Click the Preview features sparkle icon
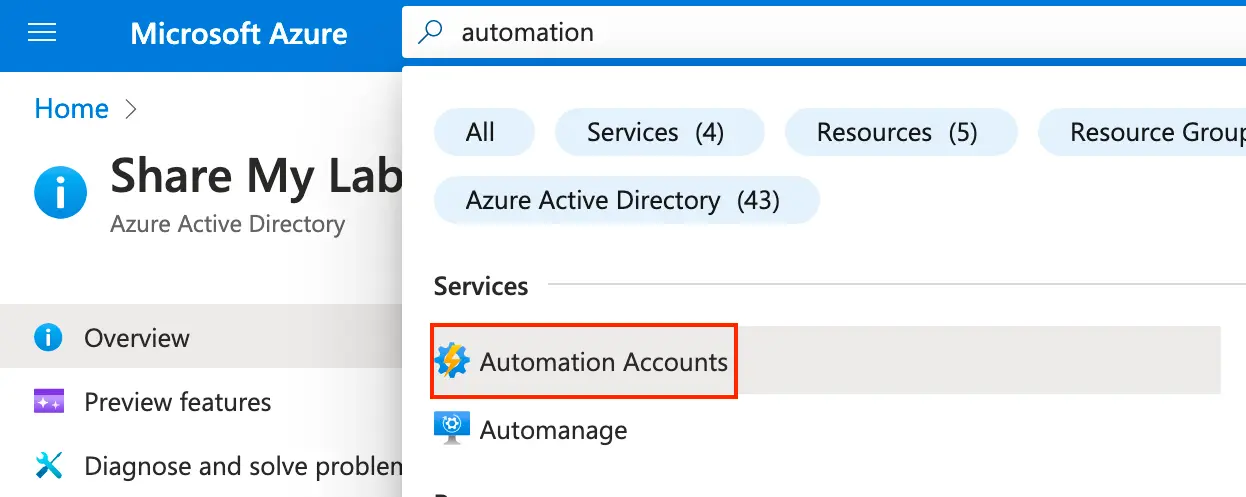This screenshot has width=1246, height=497. tap(48, 402)
